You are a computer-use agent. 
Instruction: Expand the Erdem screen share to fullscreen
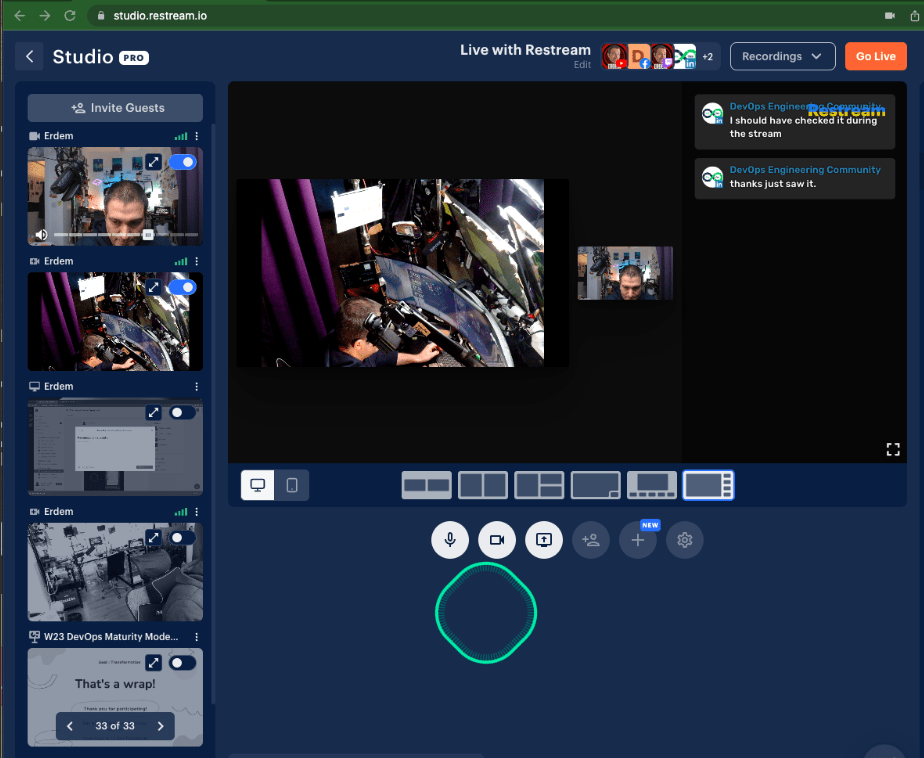point(153,413)
